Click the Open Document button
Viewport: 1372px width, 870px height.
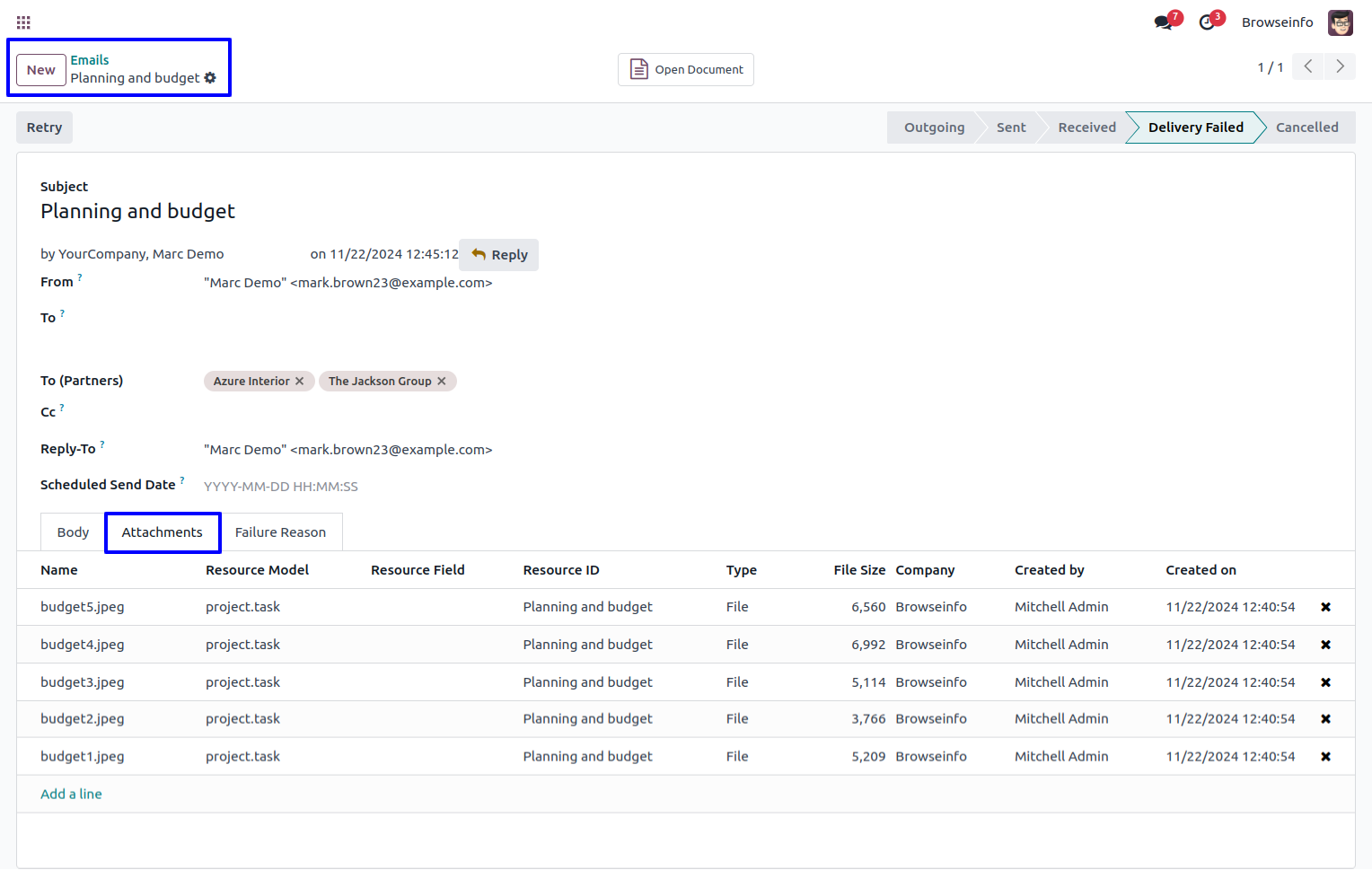coord(686,69)
